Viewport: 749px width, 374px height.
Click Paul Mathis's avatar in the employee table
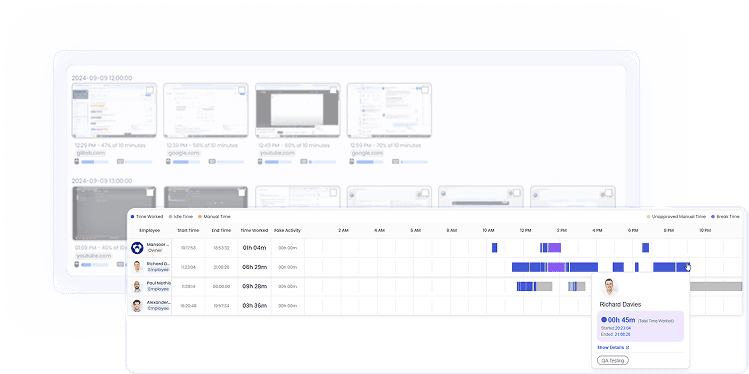click(x=137, y=287)
